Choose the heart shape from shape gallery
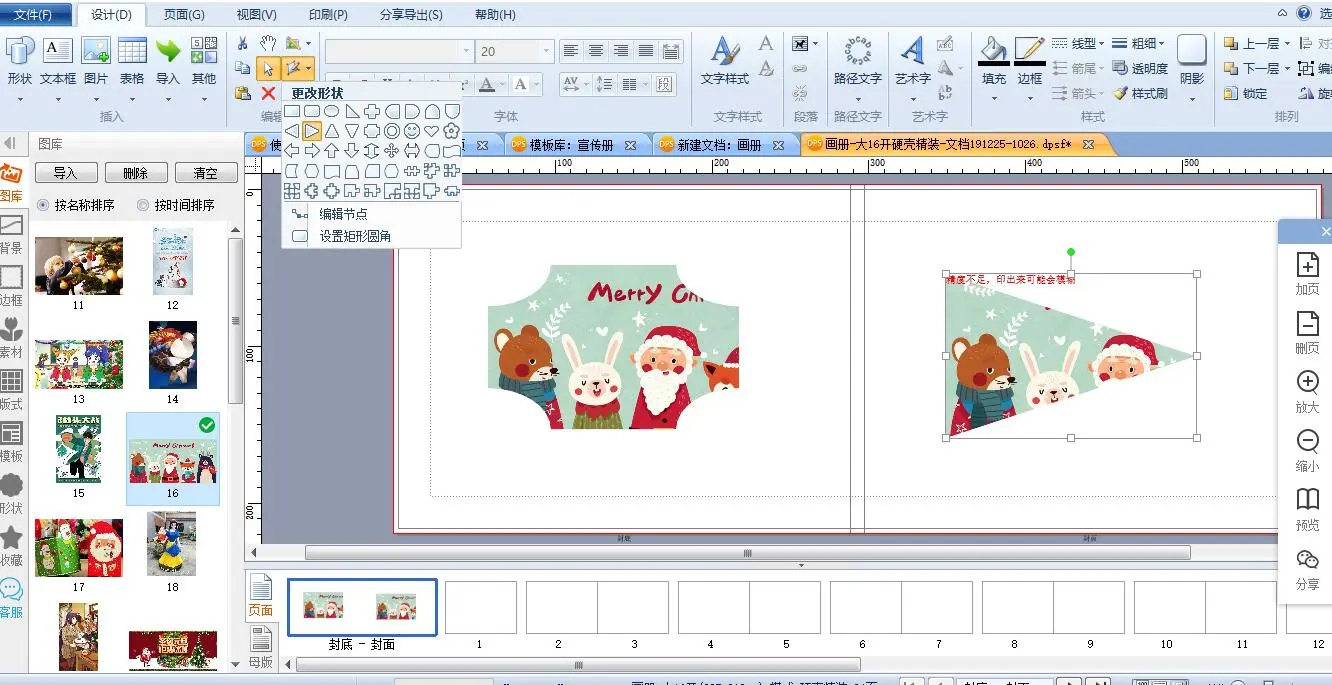 [x=432, y=131]
